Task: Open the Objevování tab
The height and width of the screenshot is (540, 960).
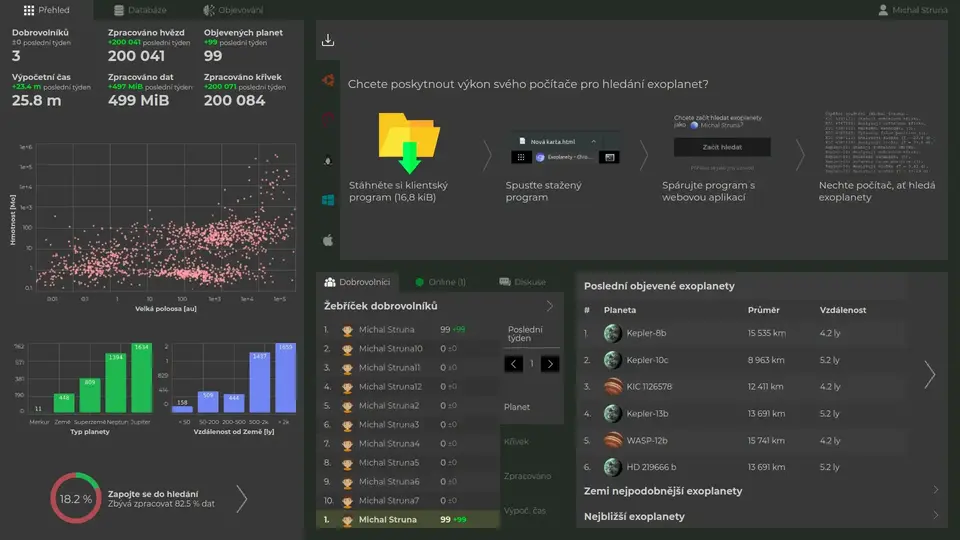Action: [x=233, y=10]
